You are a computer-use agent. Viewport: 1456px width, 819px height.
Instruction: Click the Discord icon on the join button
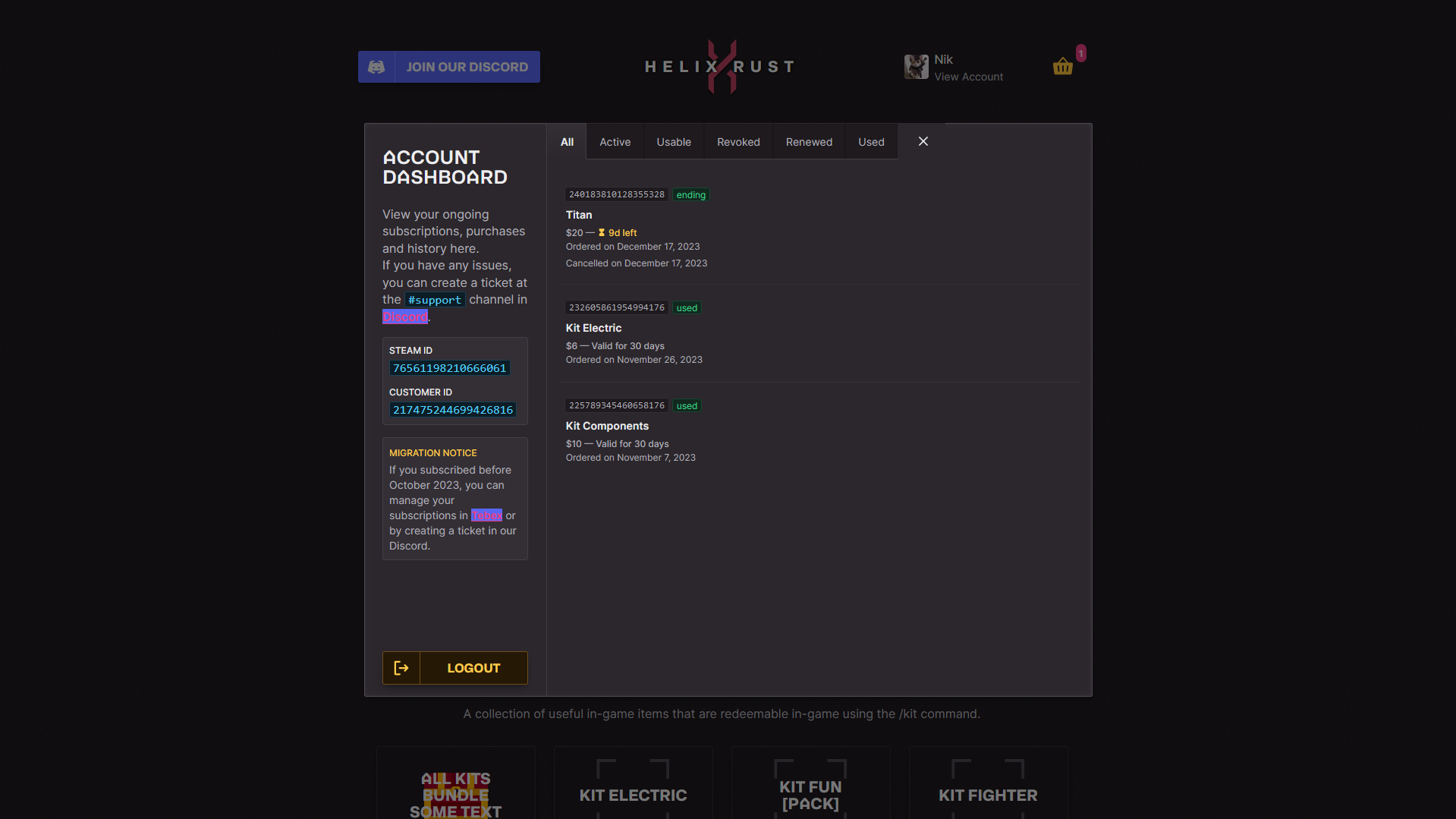pyautogui.click(x=377, y=67)
